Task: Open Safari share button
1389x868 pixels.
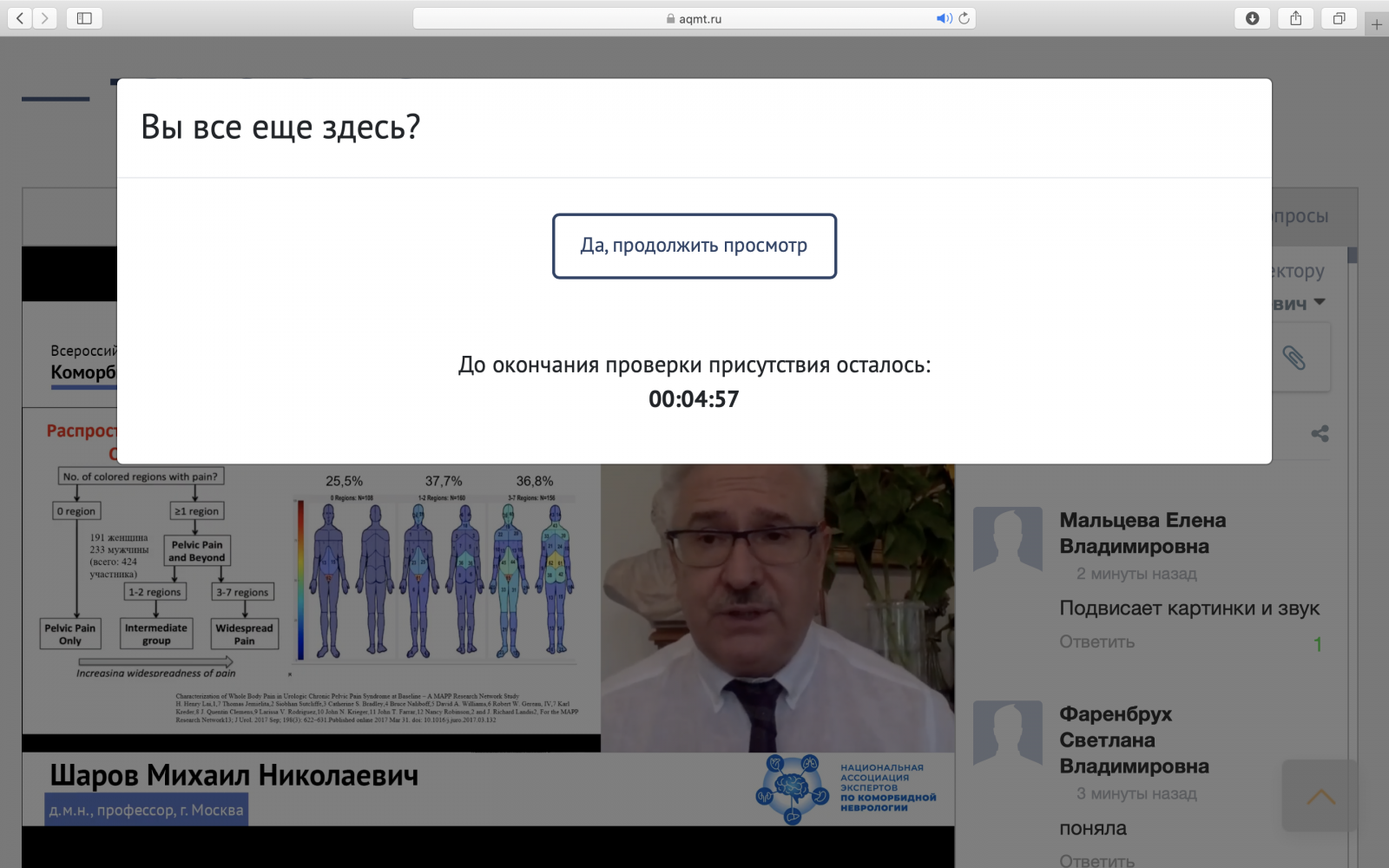Action: click(x=1296, y=18)
